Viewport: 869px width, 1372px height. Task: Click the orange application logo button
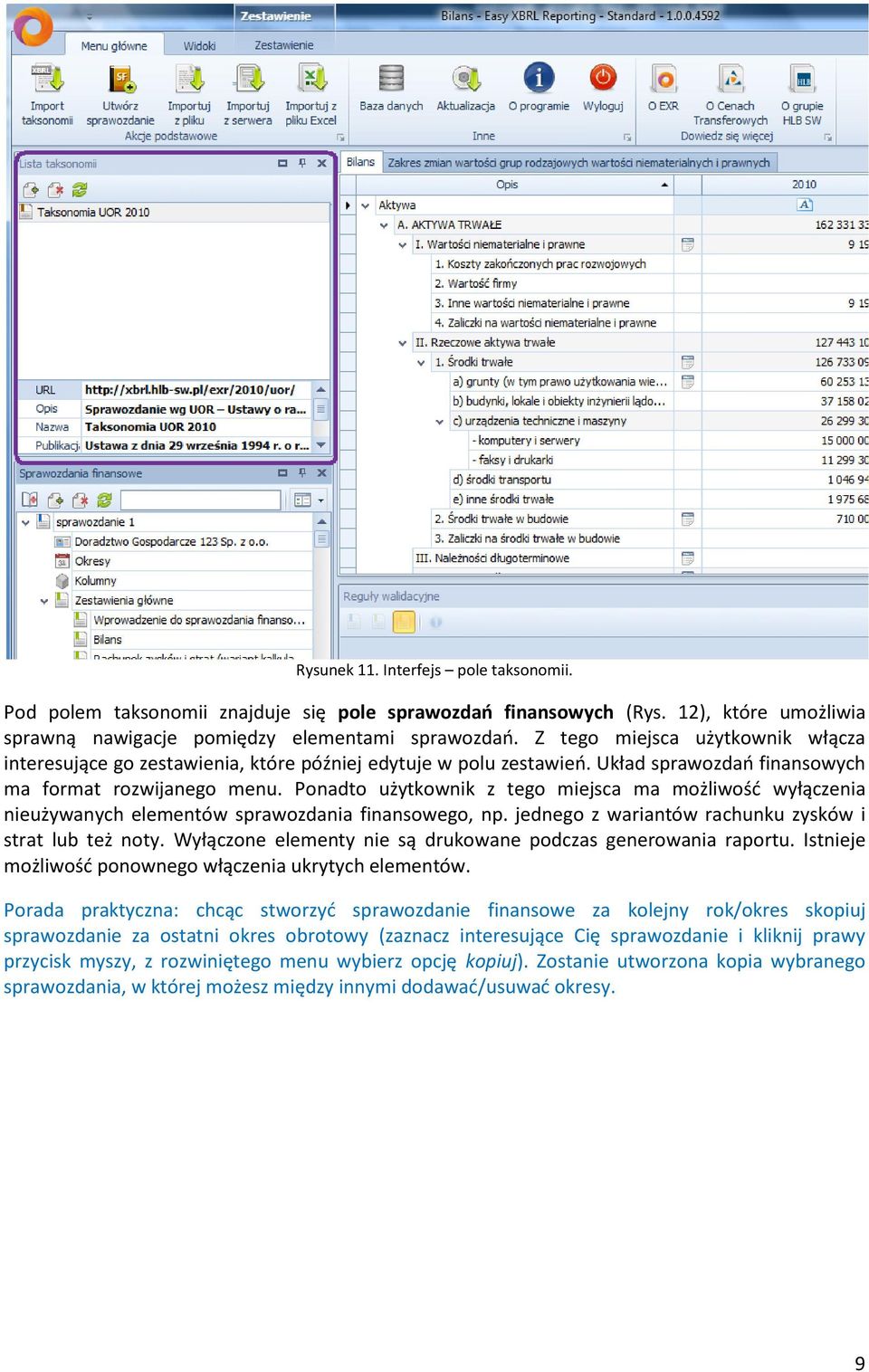point(33,26)
